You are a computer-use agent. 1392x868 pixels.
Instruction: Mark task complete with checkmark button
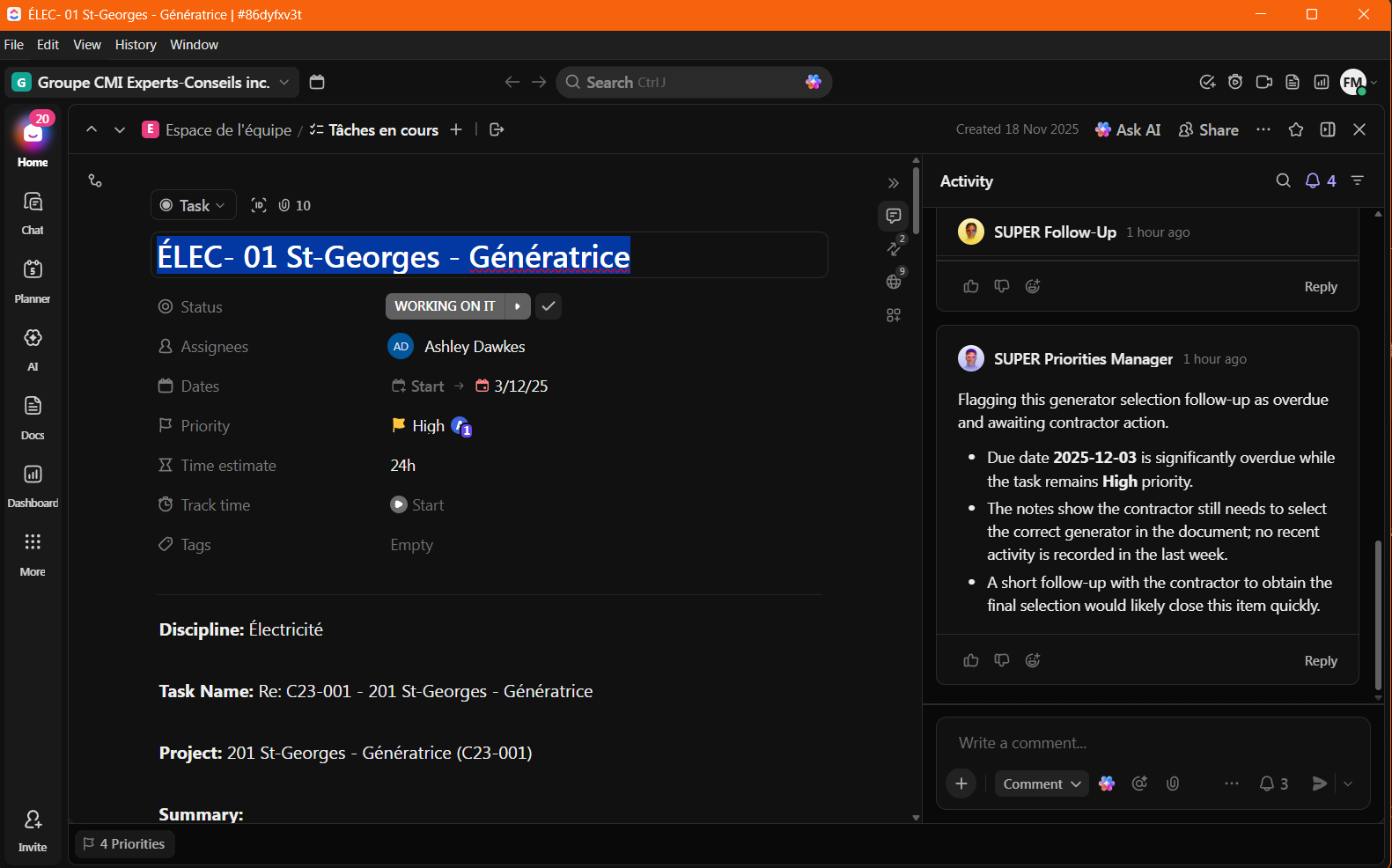tap(549, 306)
